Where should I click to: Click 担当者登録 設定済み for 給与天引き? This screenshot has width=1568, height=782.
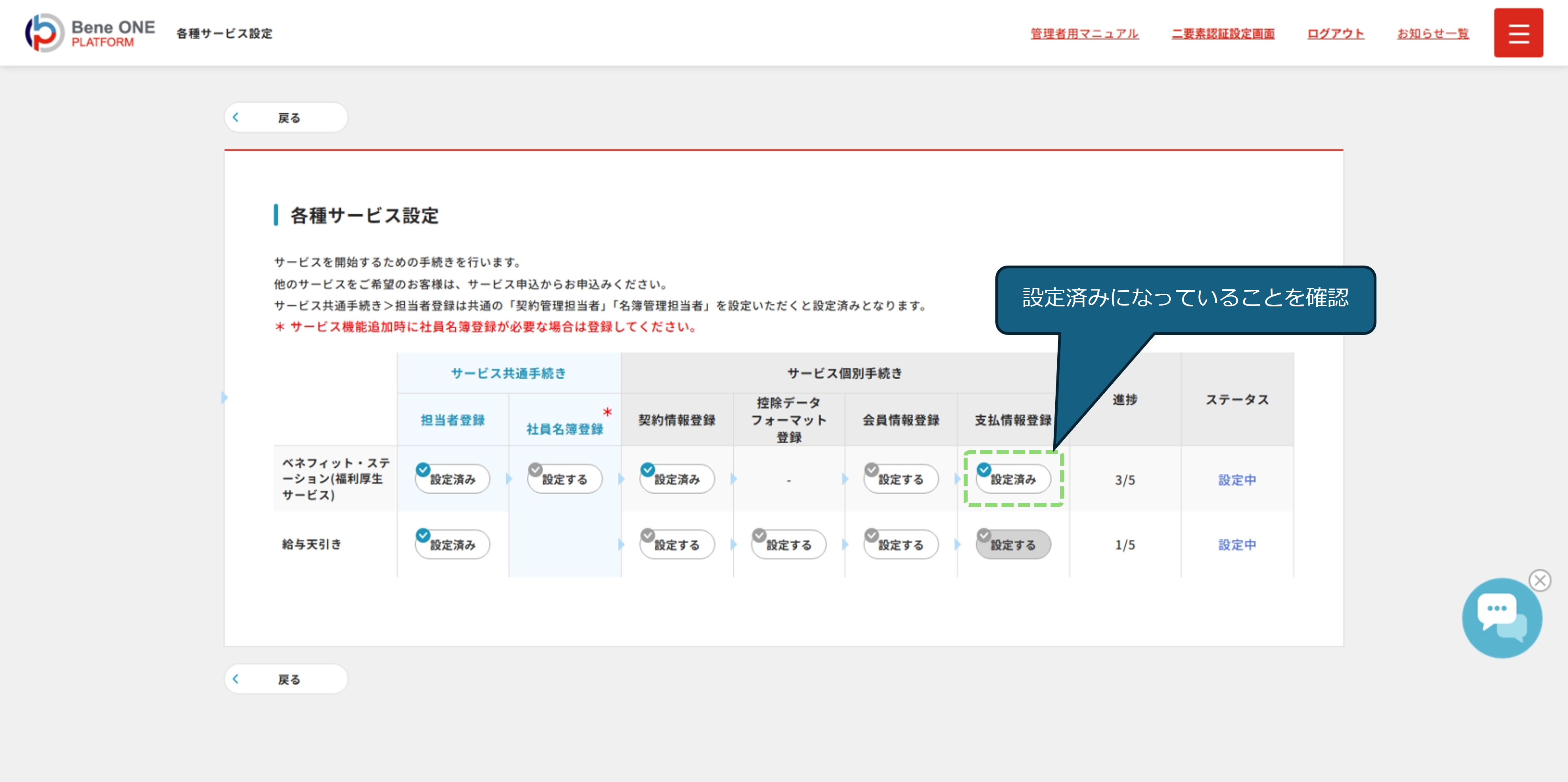452,544
